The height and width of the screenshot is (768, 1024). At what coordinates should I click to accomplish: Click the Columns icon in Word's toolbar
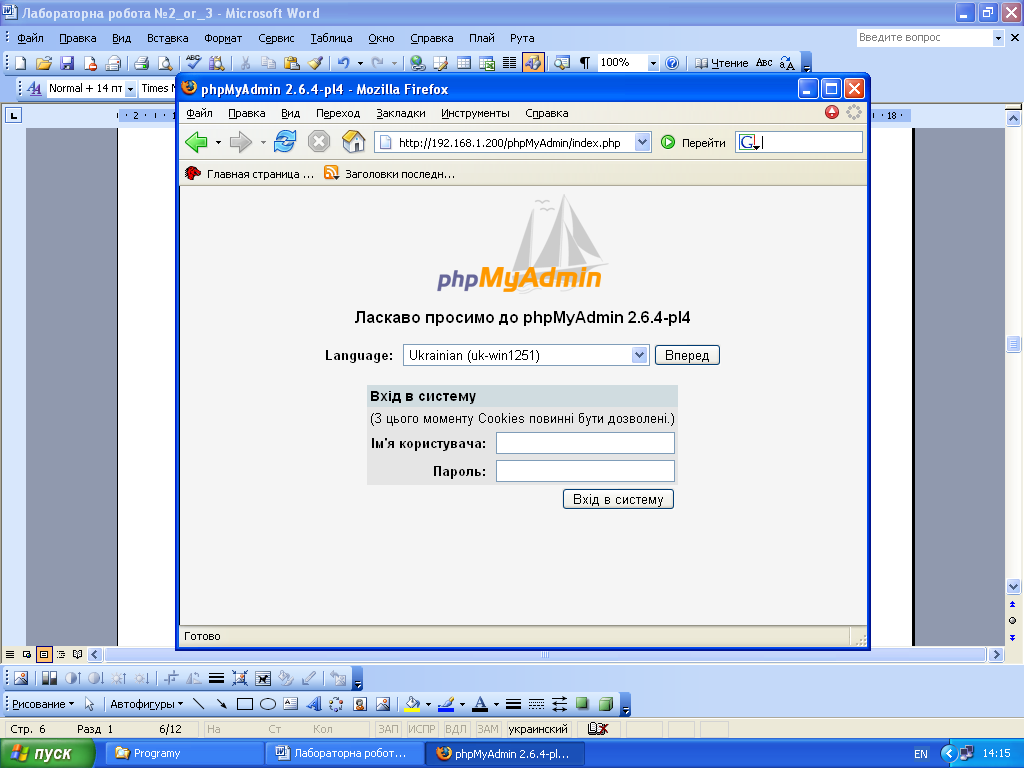pos(509,63)
